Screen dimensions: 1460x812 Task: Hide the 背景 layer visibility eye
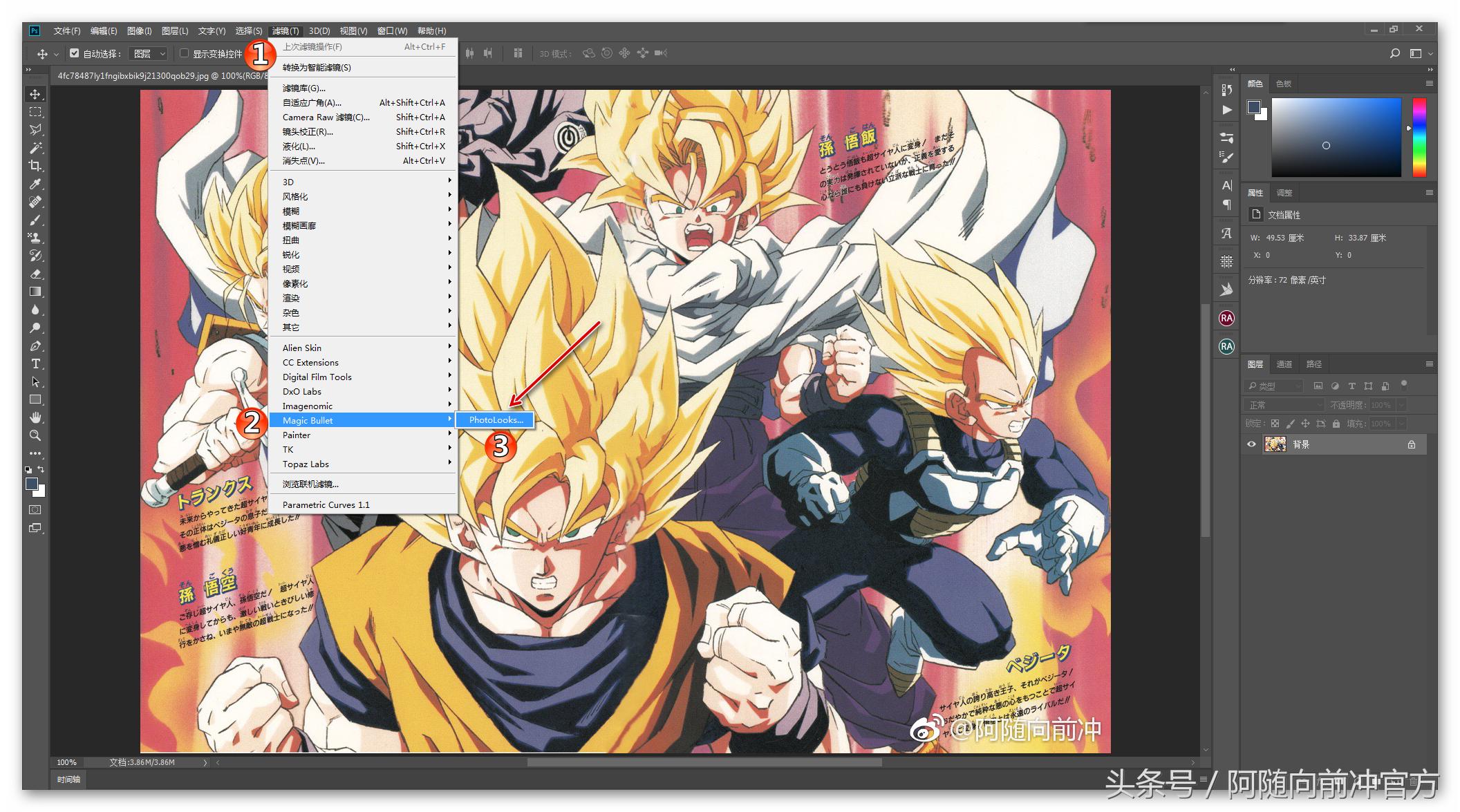(1251, 444)
